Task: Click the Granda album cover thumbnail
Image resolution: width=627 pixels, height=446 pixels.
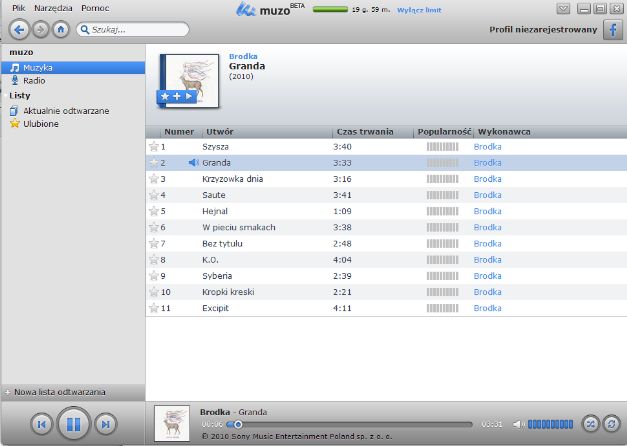Action: 190,81
